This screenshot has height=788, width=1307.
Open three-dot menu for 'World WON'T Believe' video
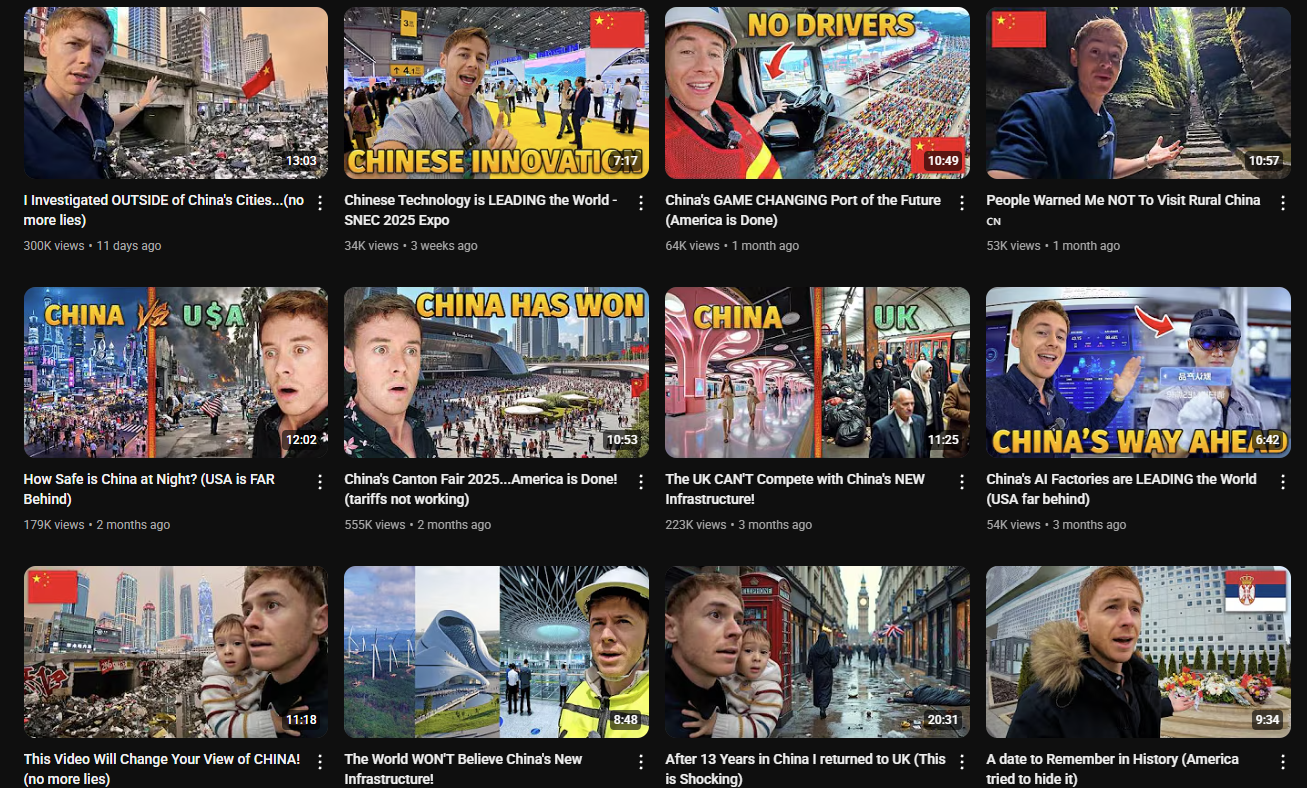tap(641, 762)
